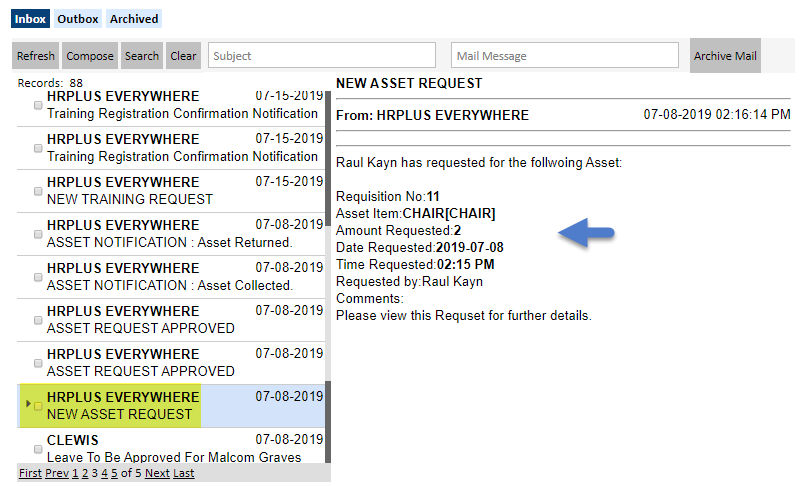Click the mail list vertical scrollbar
The width and height of the screenshot is (808, 486).
coord(328,277)
